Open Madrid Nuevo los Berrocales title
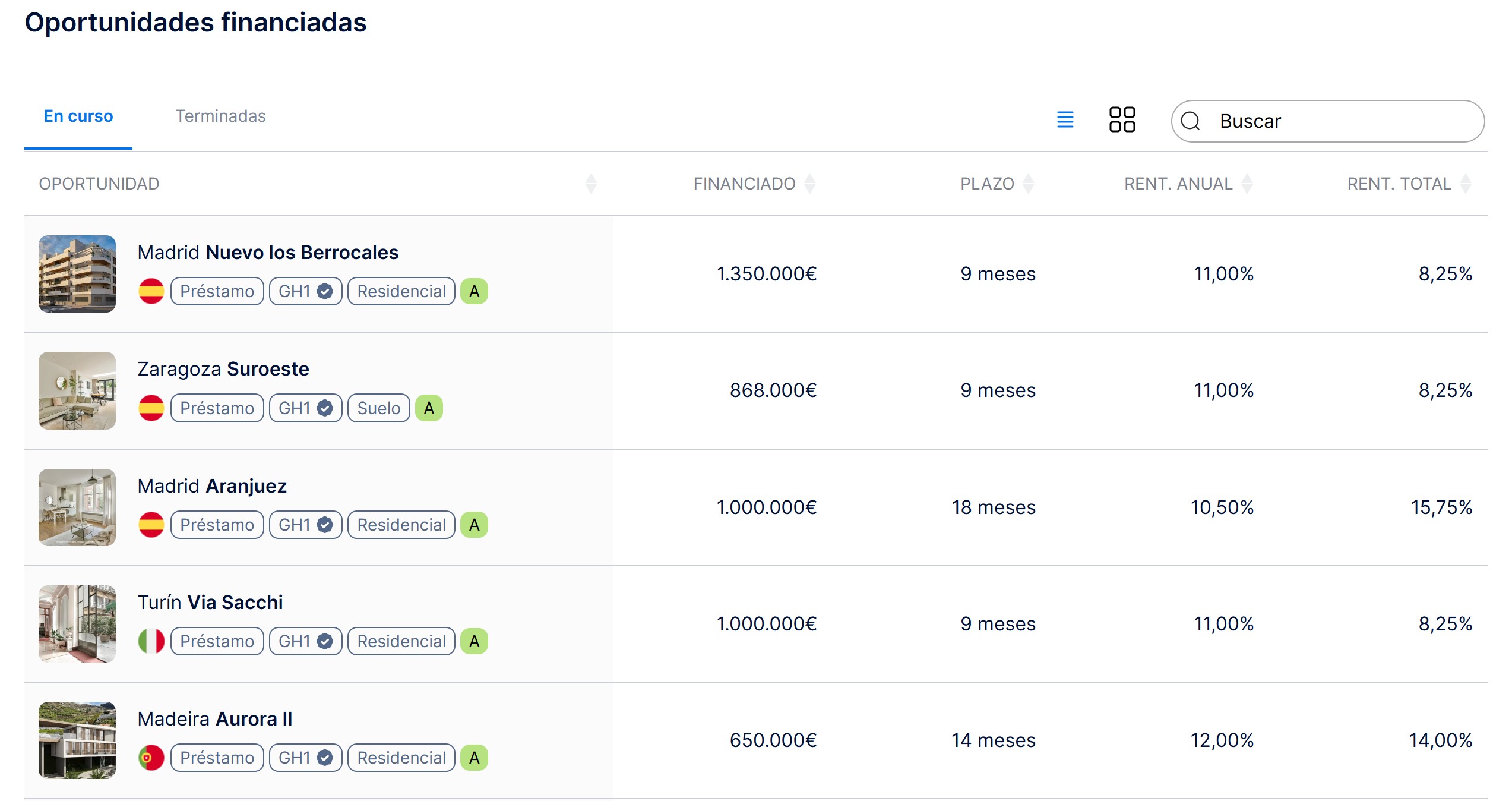The width and height of the screenshot is (1512, 801). (268, 253)
